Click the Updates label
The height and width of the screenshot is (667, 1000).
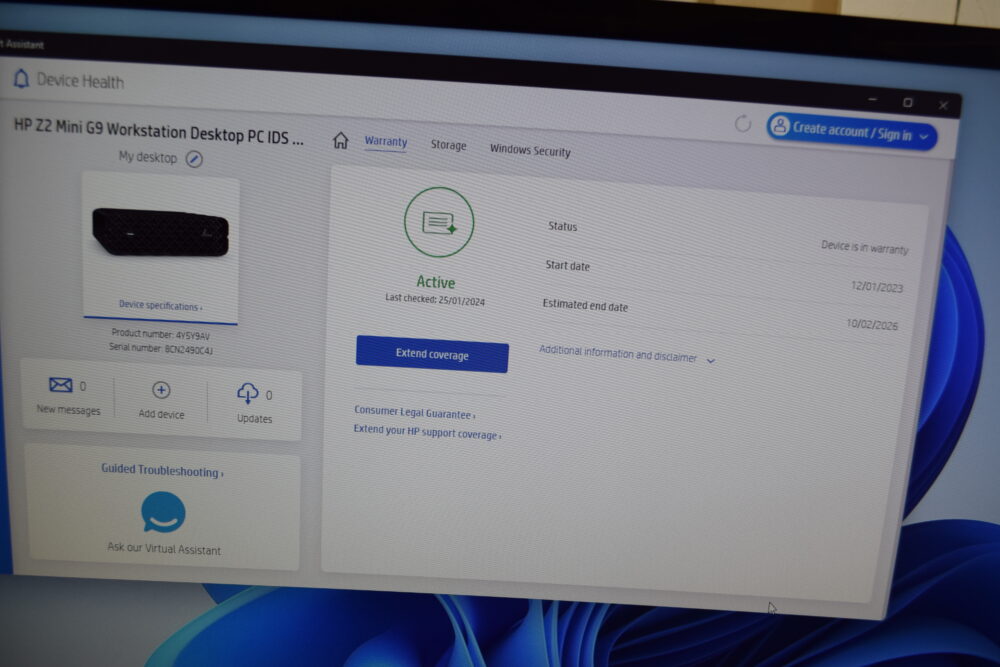pyautogui.click(x=254, y=418)
